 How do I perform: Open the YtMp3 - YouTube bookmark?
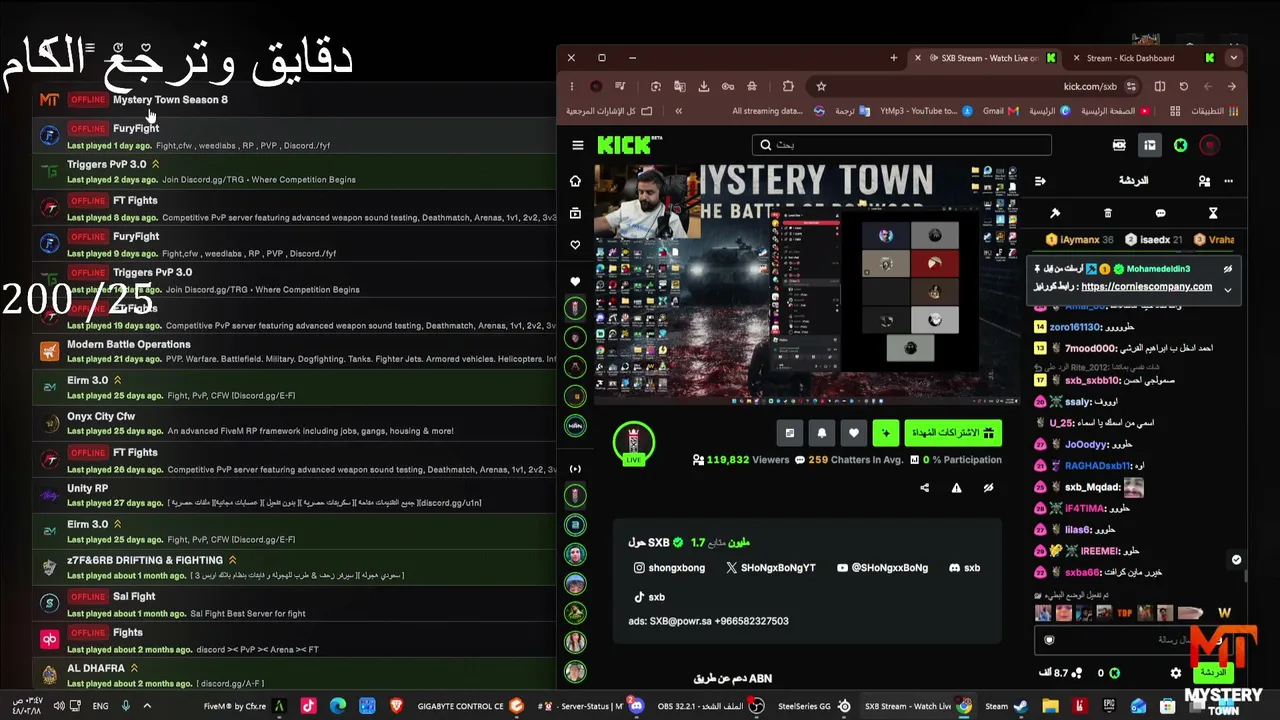click(925, 111)
